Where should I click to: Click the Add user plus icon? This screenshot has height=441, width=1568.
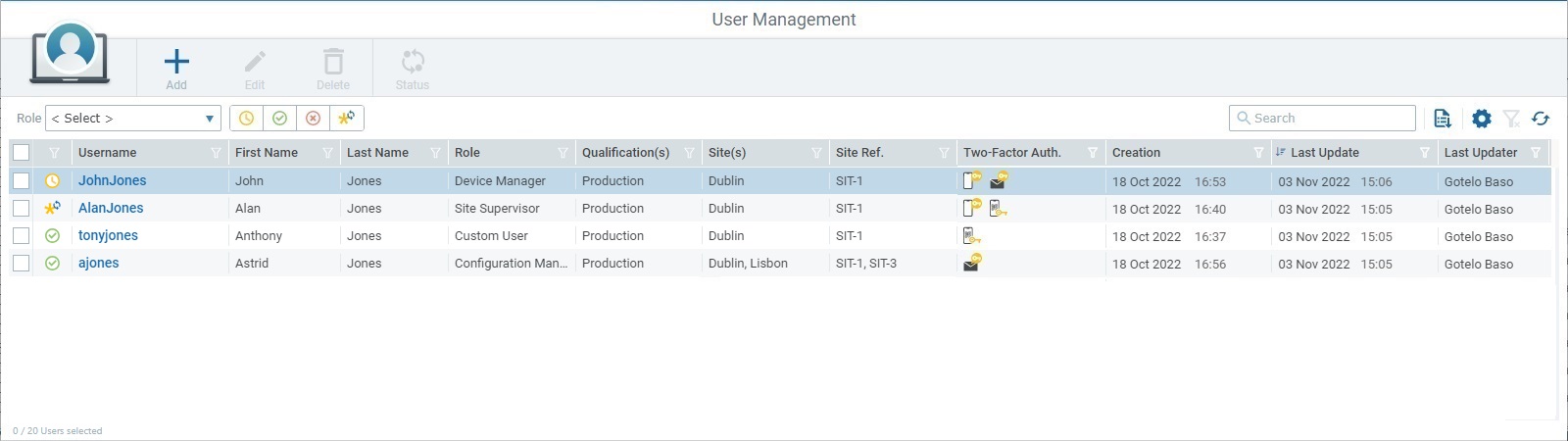pos(176,62)
